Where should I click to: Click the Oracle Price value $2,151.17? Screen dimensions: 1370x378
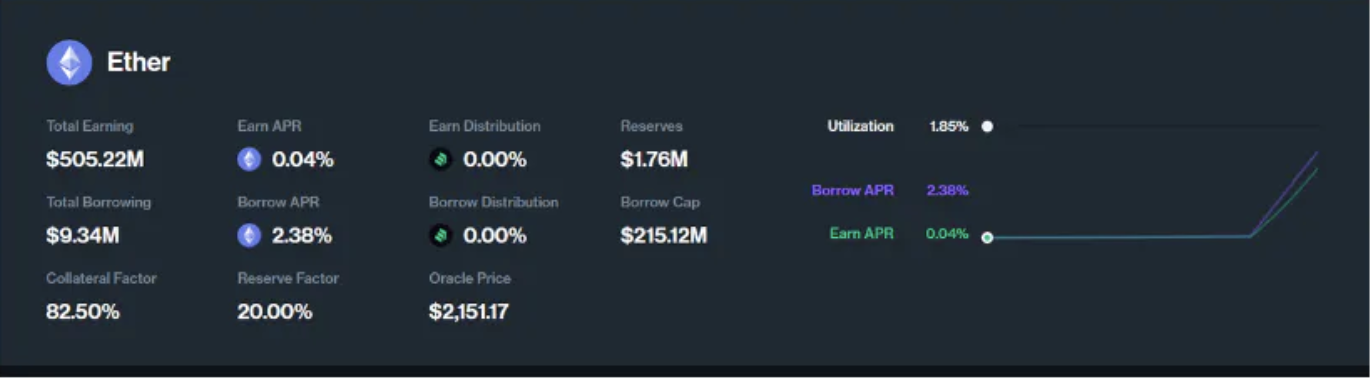click(469, 311)
